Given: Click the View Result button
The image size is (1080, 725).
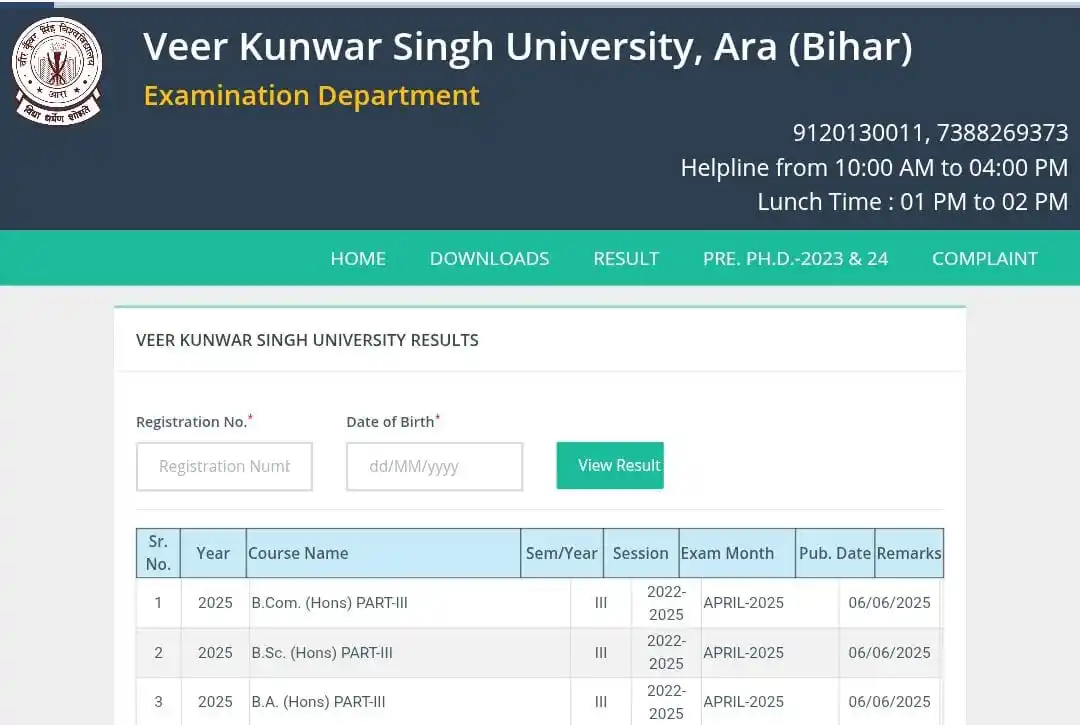Looking at the screenshot, I should point(610,465).
